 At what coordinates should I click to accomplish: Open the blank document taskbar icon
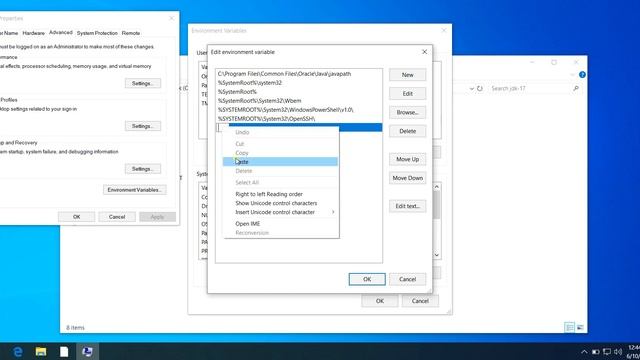coord(64,351)
